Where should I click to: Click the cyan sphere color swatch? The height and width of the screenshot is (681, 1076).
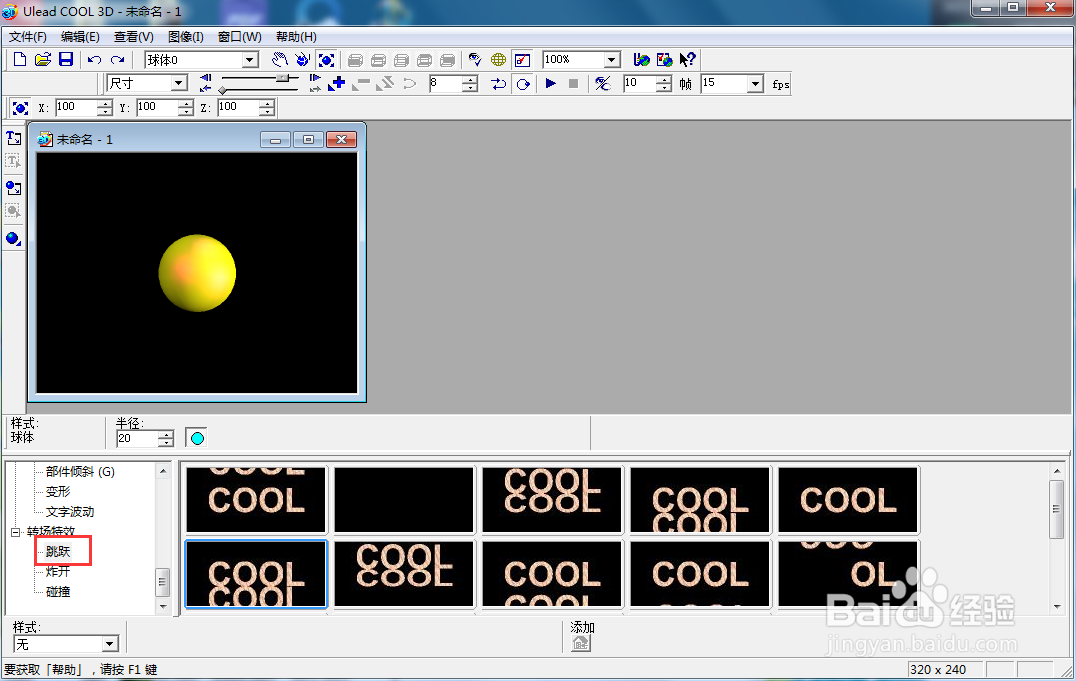197,438
